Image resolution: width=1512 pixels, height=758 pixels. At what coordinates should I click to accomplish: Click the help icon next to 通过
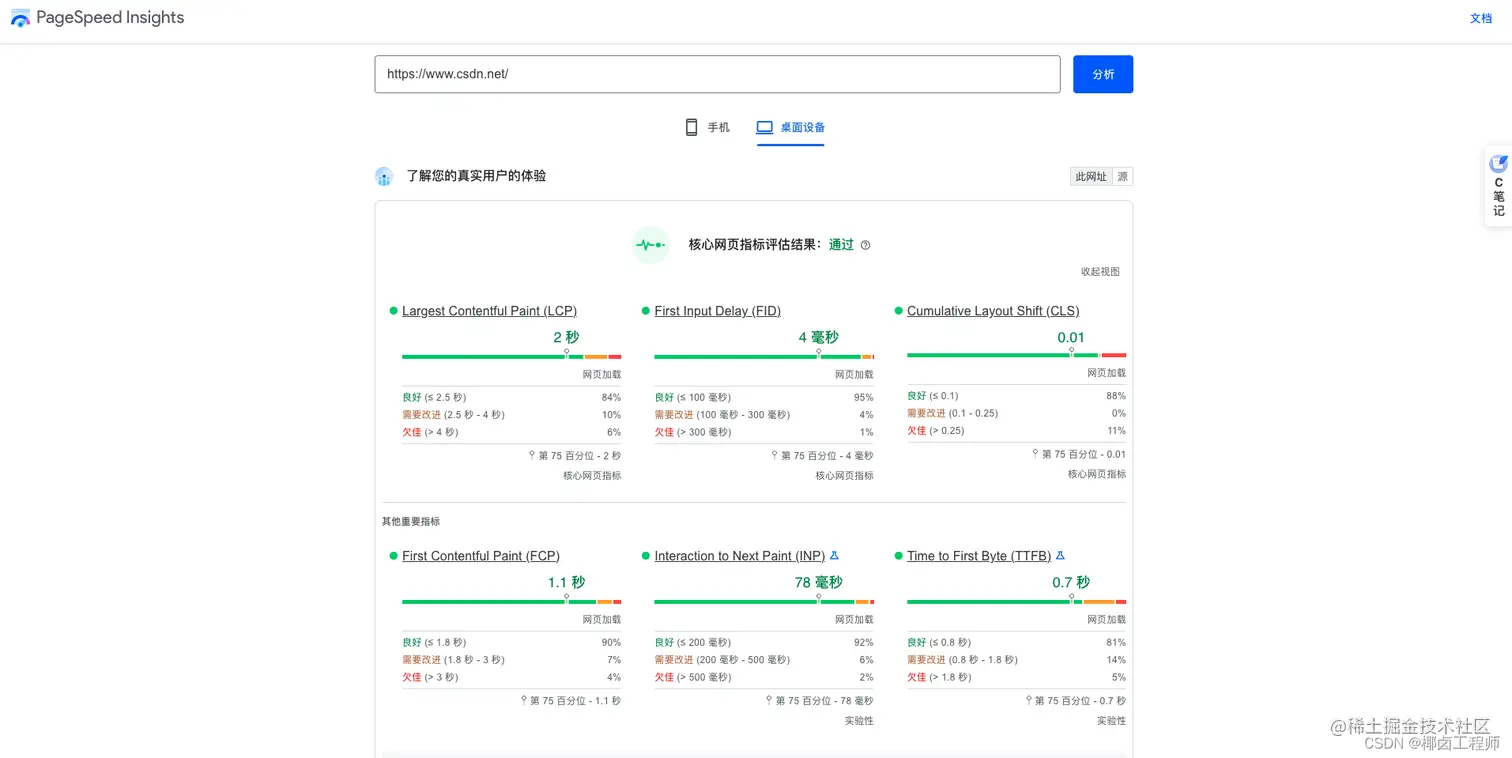pyautogui.click(x=865, y=245)
